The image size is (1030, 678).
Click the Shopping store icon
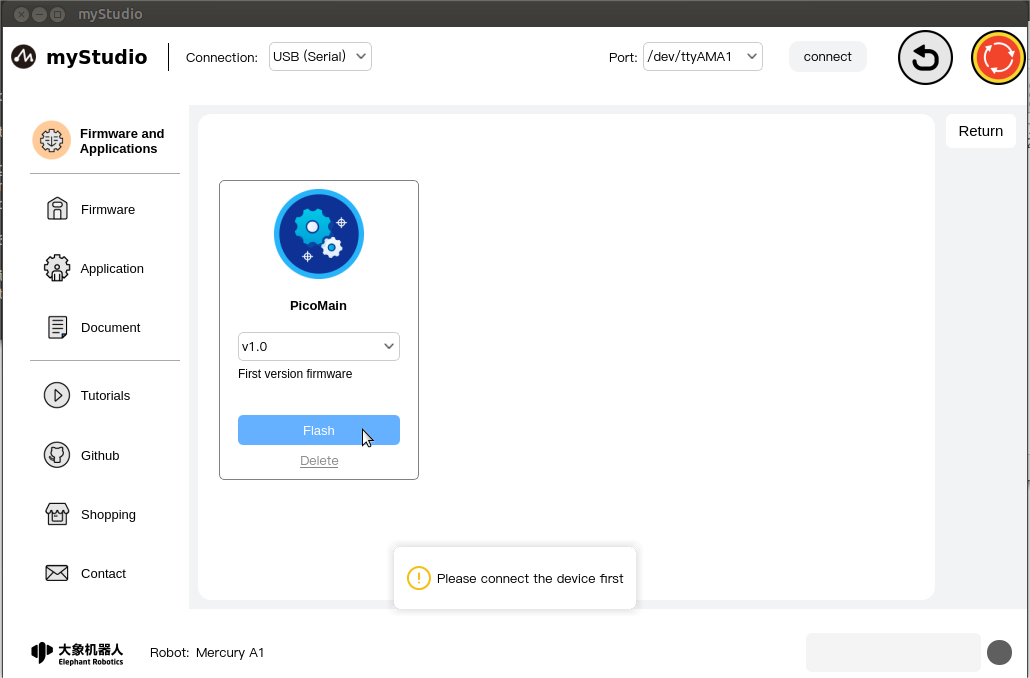[x=57, y=514]
